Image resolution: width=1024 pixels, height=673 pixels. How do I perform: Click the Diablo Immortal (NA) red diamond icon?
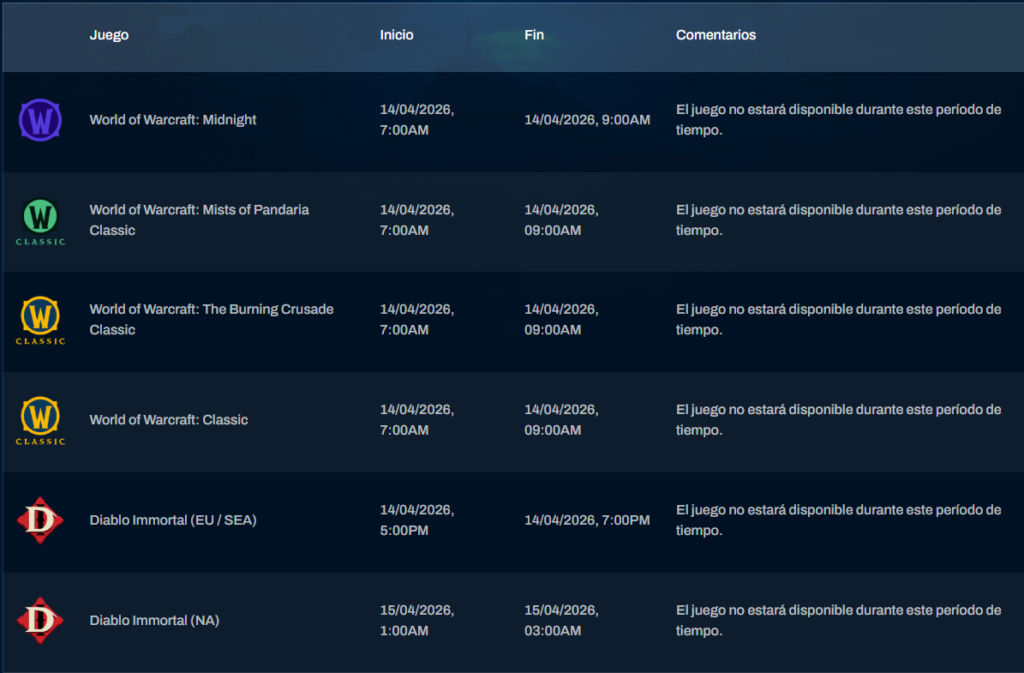pos(40,620)
